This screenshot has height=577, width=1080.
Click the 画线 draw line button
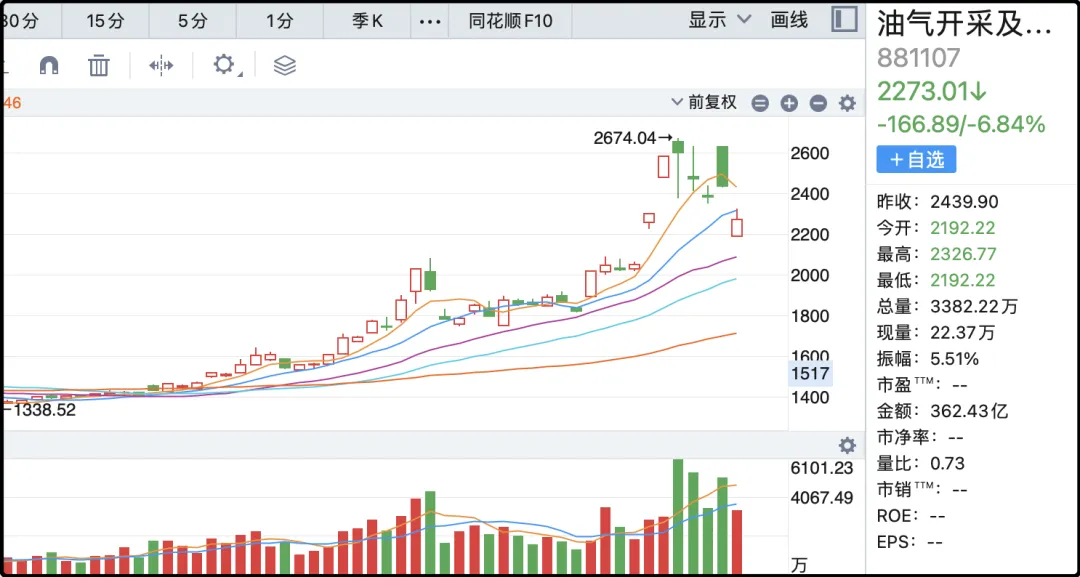789,20
